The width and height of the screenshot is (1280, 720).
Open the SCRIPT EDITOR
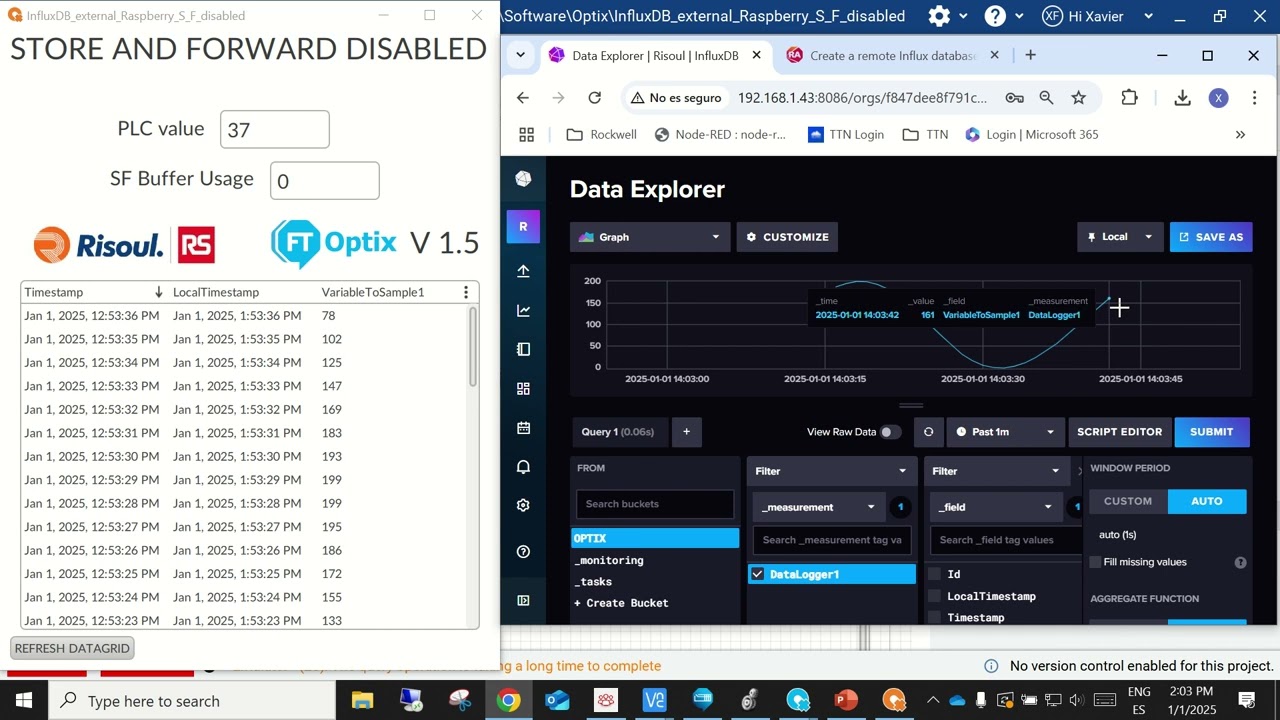click(1119, 432)
